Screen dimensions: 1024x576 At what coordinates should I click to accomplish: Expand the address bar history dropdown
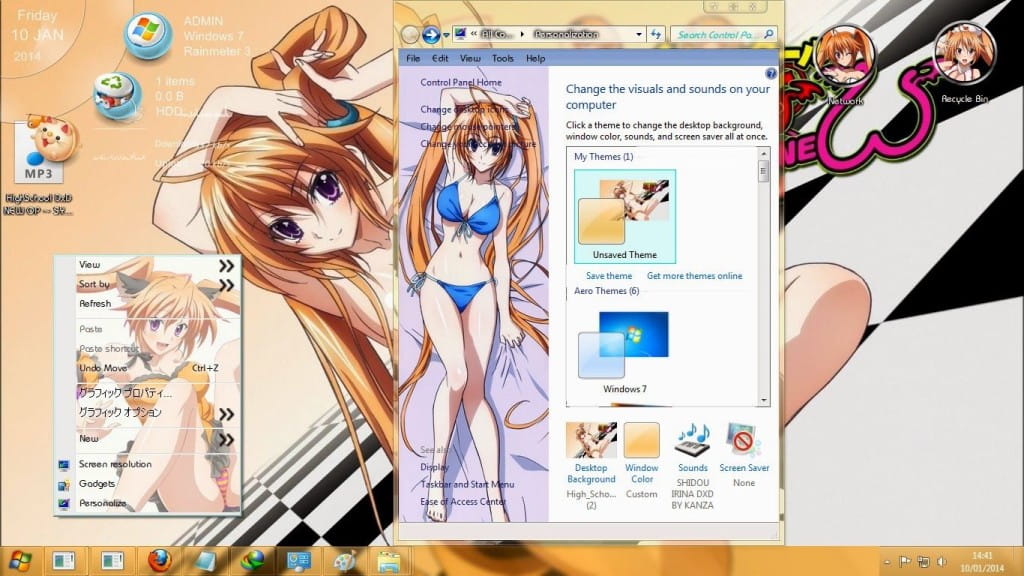tap(640, 35)
